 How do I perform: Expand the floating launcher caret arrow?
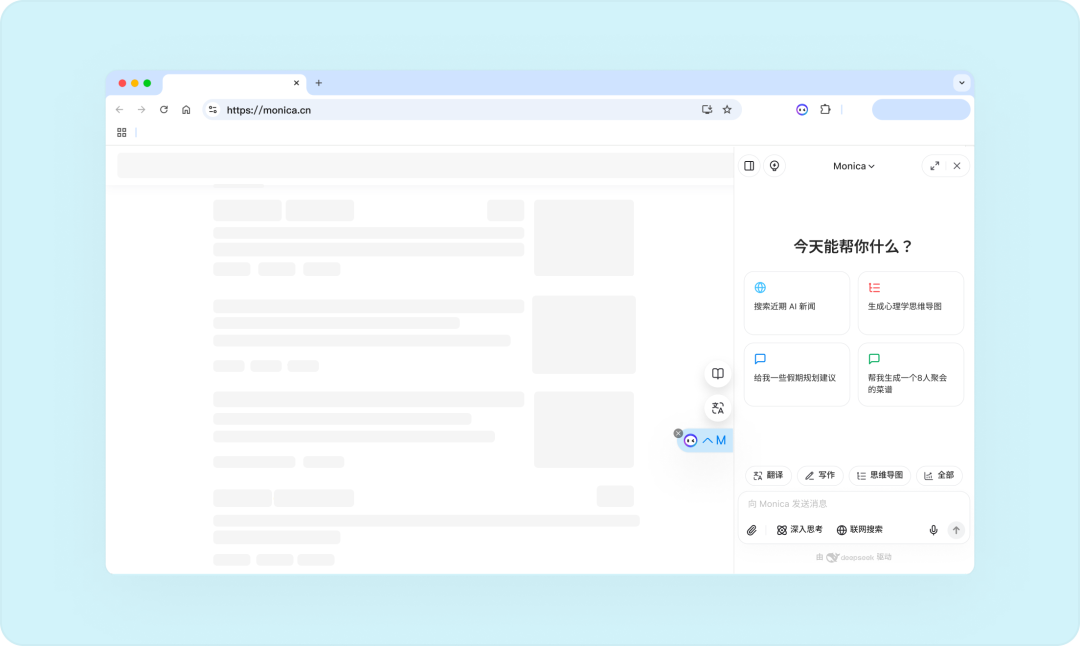[707, 441]
